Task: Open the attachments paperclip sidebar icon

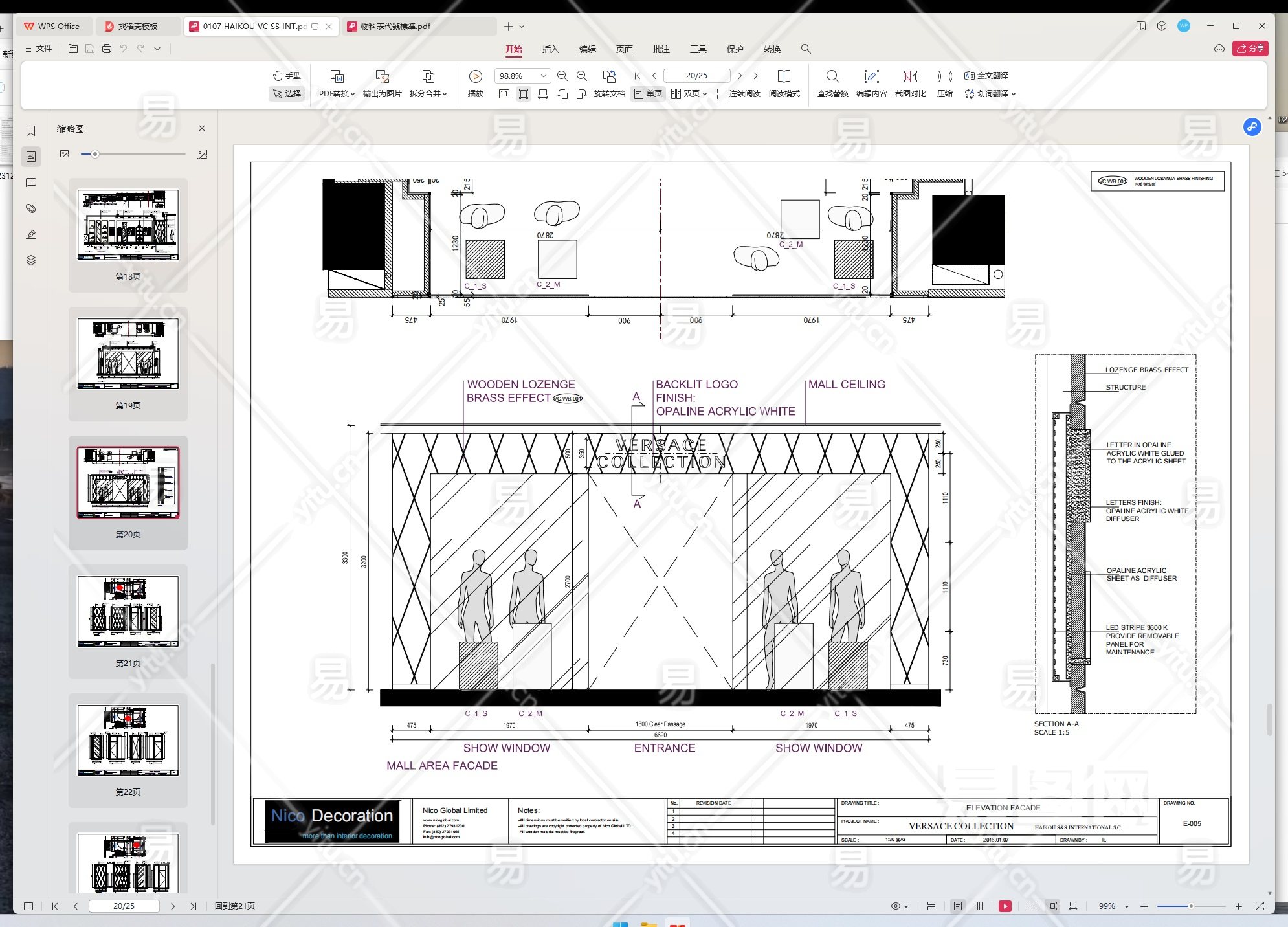Action: [x=30, y=208]
